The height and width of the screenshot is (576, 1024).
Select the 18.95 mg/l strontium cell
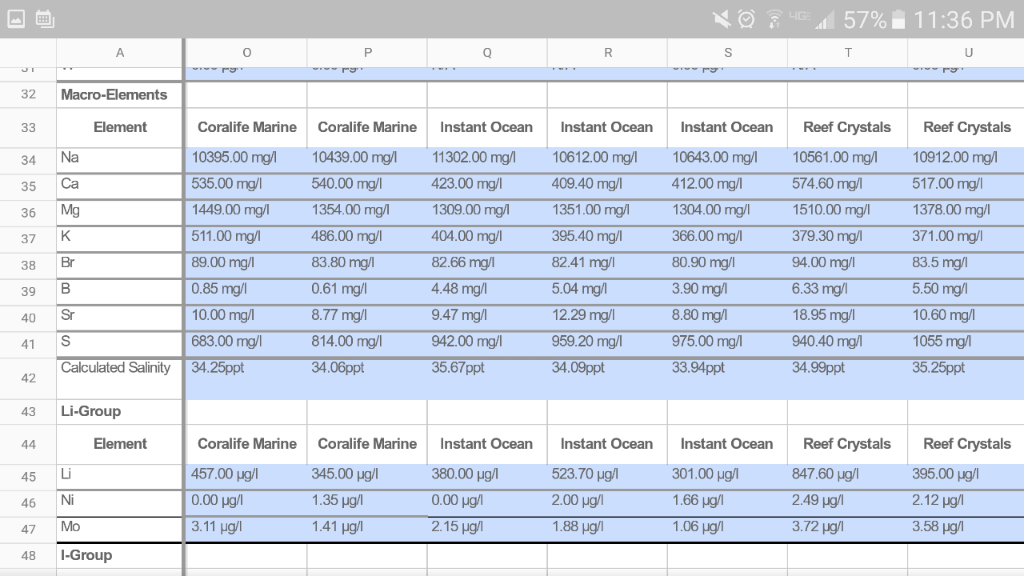pos(848,318)
